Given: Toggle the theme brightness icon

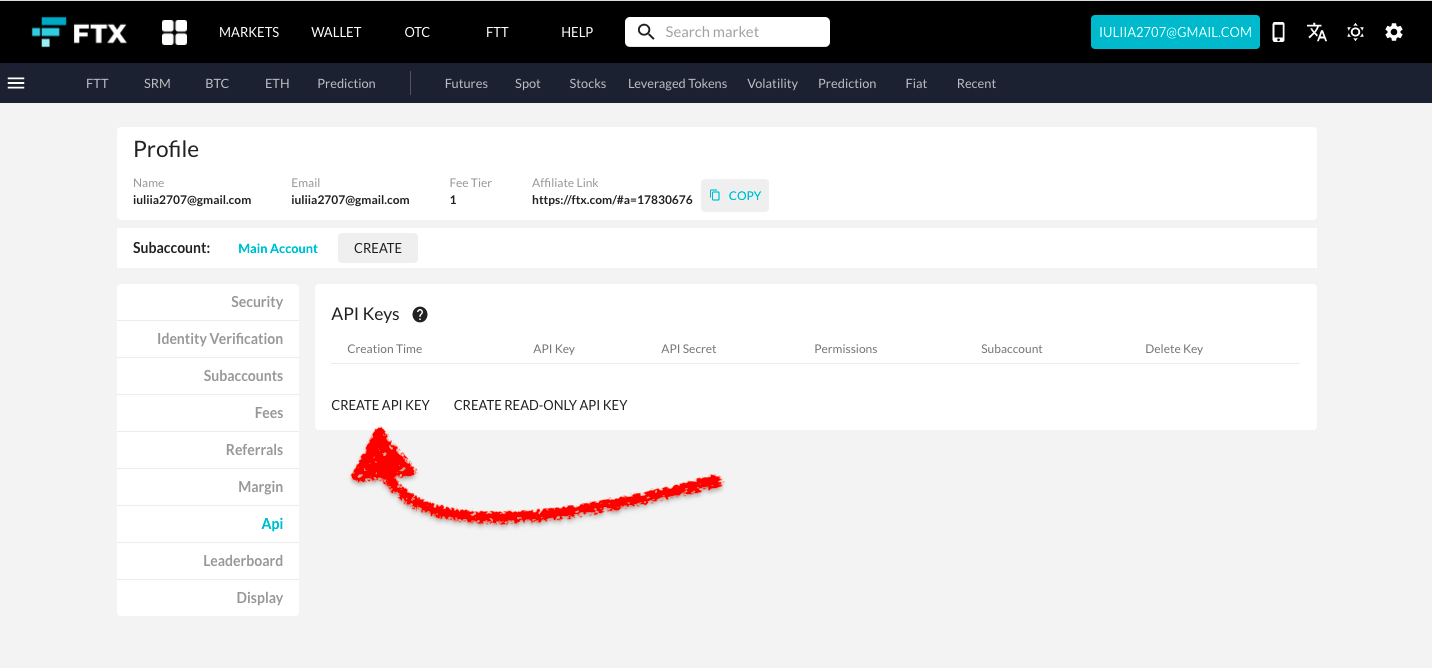Looking at the screenshot, I should (1355, 31).
